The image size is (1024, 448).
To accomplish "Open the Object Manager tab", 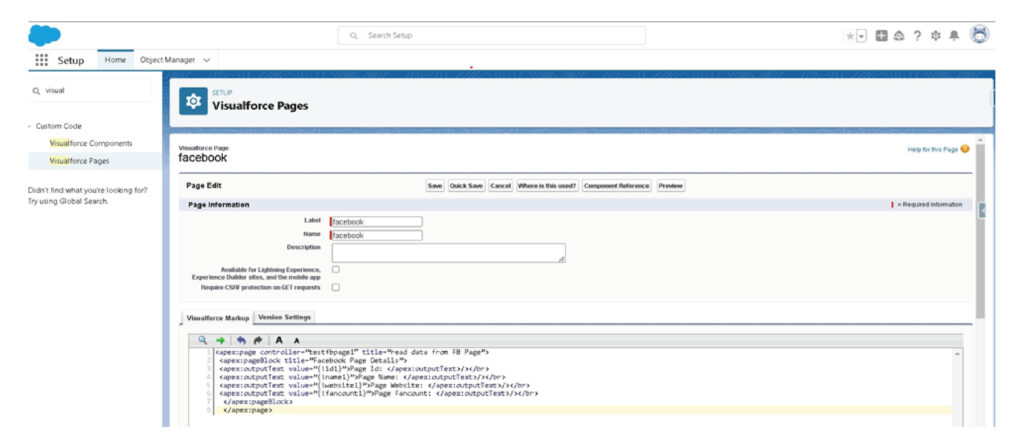I will click(167, 60).
